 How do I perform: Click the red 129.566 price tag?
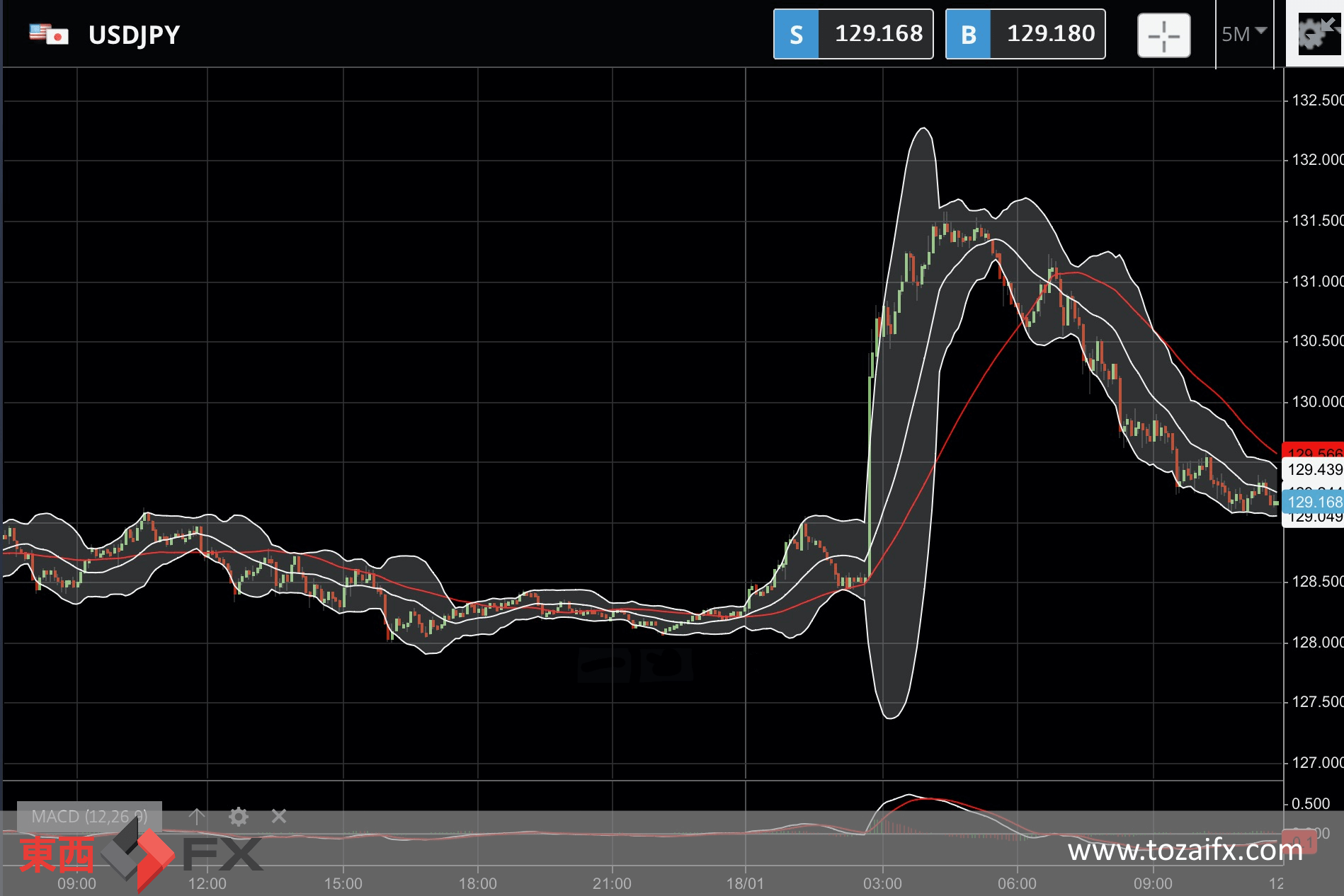(1314, 450)
